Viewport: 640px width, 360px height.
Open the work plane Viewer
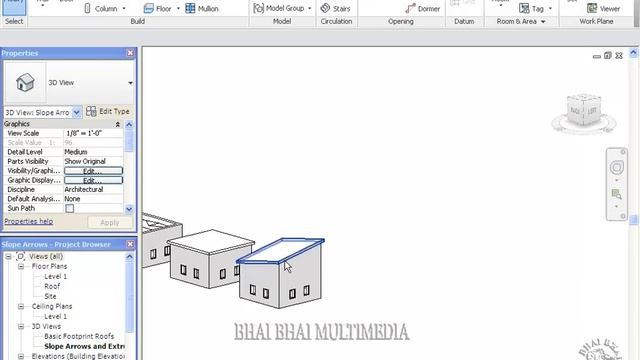tap(603, 9)
